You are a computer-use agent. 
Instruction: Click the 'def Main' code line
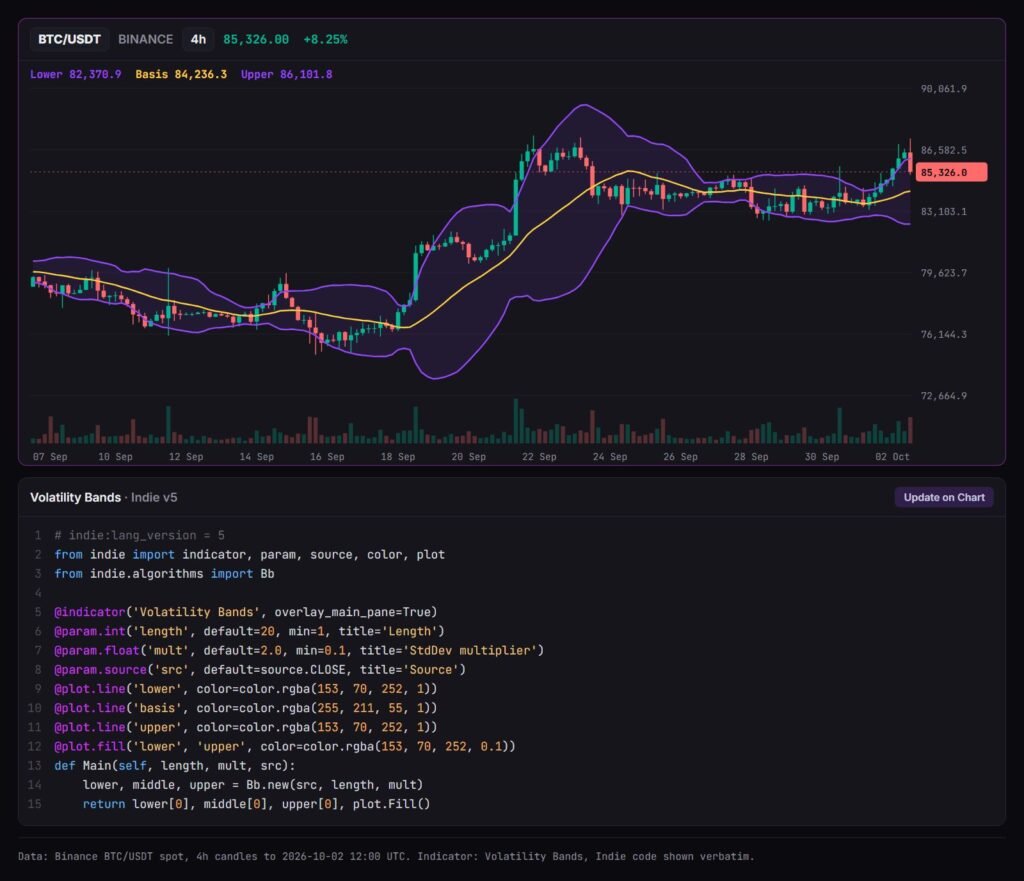[x=174, y=765]
